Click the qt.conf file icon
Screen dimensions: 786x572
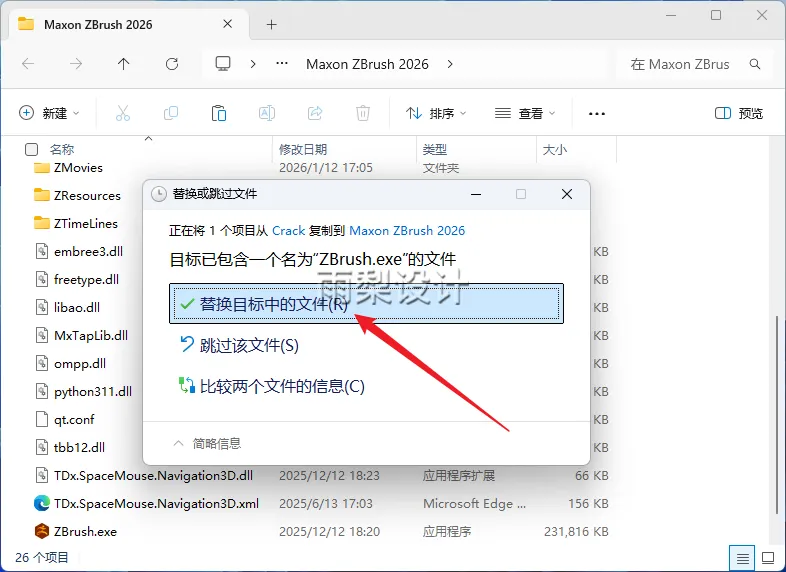pos(42,419)
